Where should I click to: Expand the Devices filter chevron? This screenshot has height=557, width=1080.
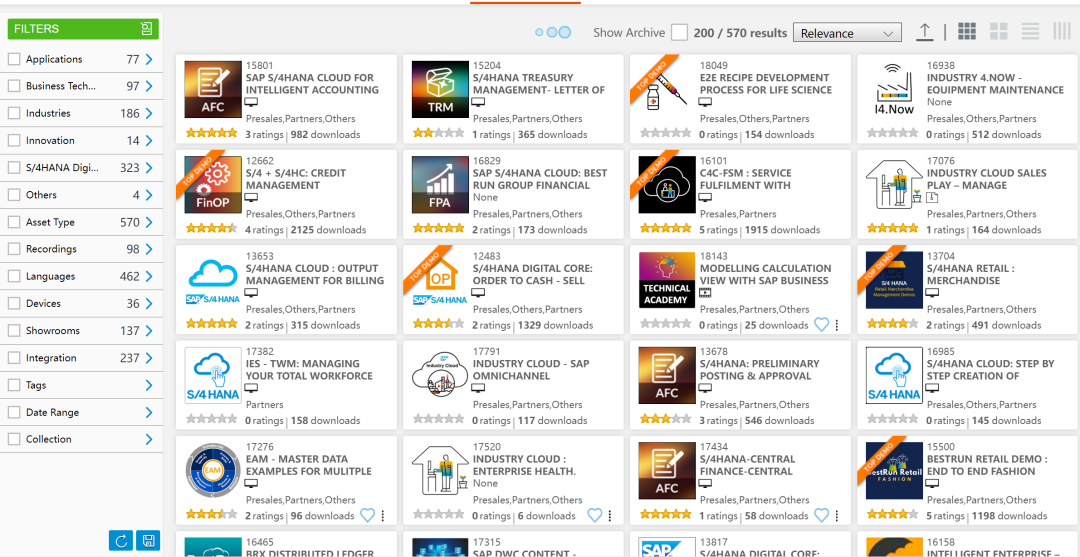pyautogui.click(x=149, y=304)
